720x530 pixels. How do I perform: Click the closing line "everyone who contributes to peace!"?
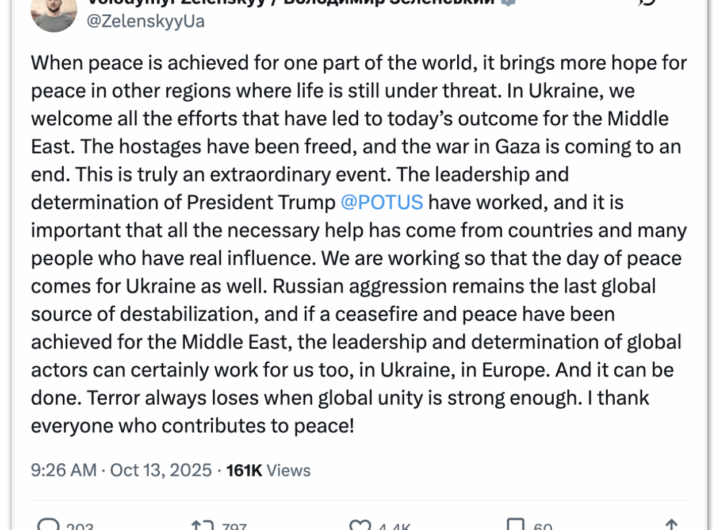click(x=192, y=426)
